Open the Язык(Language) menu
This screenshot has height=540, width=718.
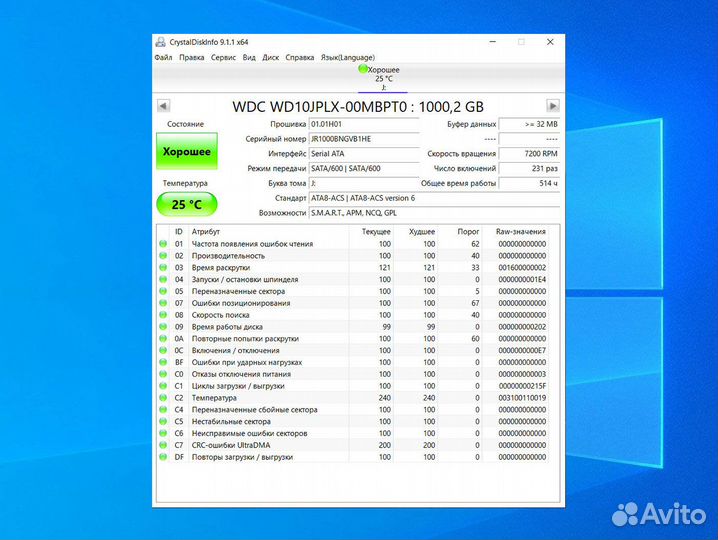348,57
